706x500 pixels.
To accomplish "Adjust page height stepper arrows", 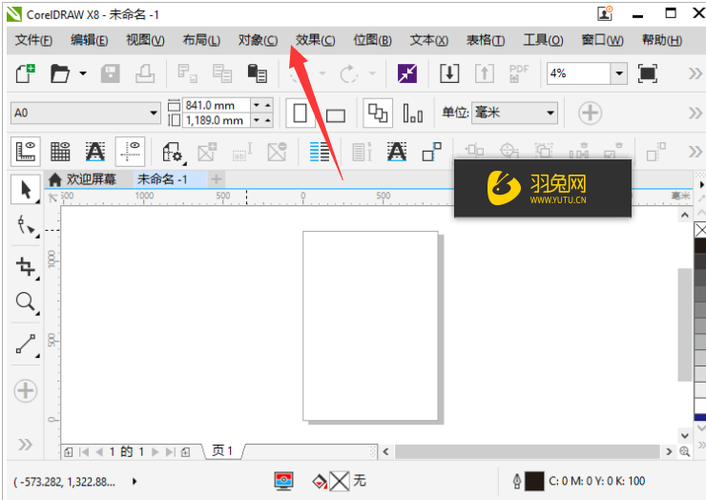I will pos(262,120).
